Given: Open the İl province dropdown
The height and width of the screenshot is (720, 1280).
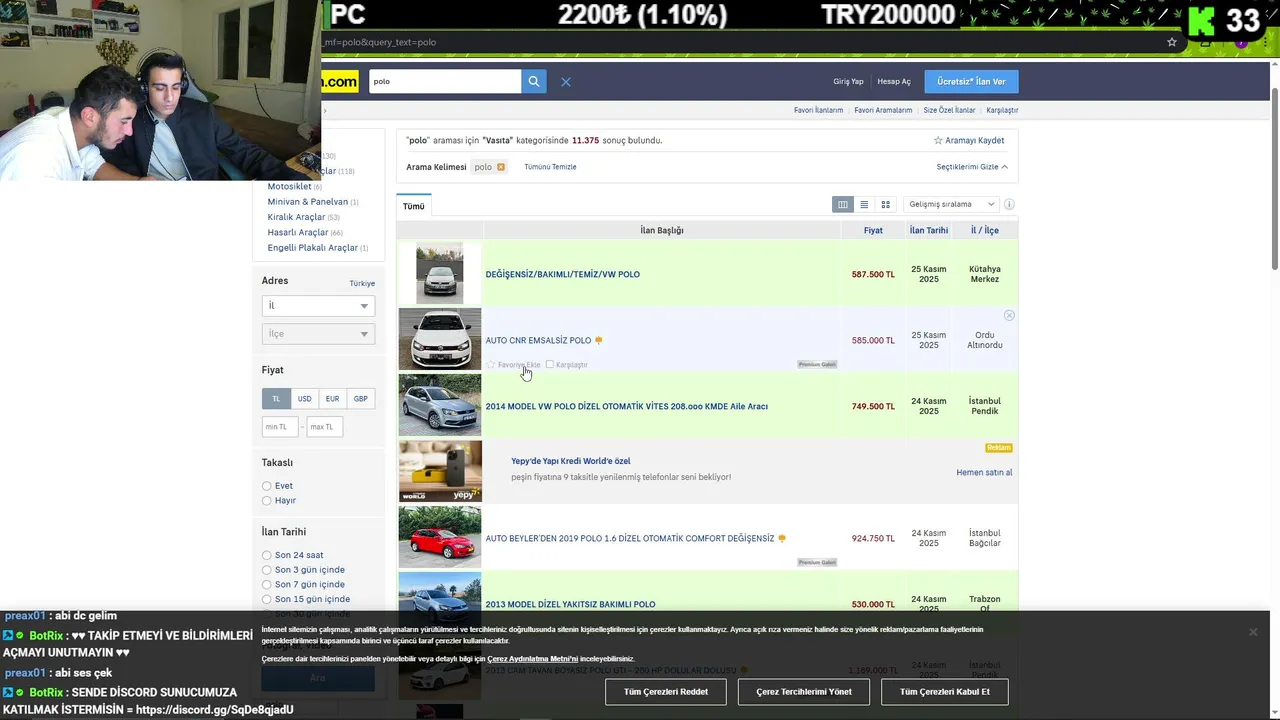Looking at the screenshot, I should tap(318, 305).
